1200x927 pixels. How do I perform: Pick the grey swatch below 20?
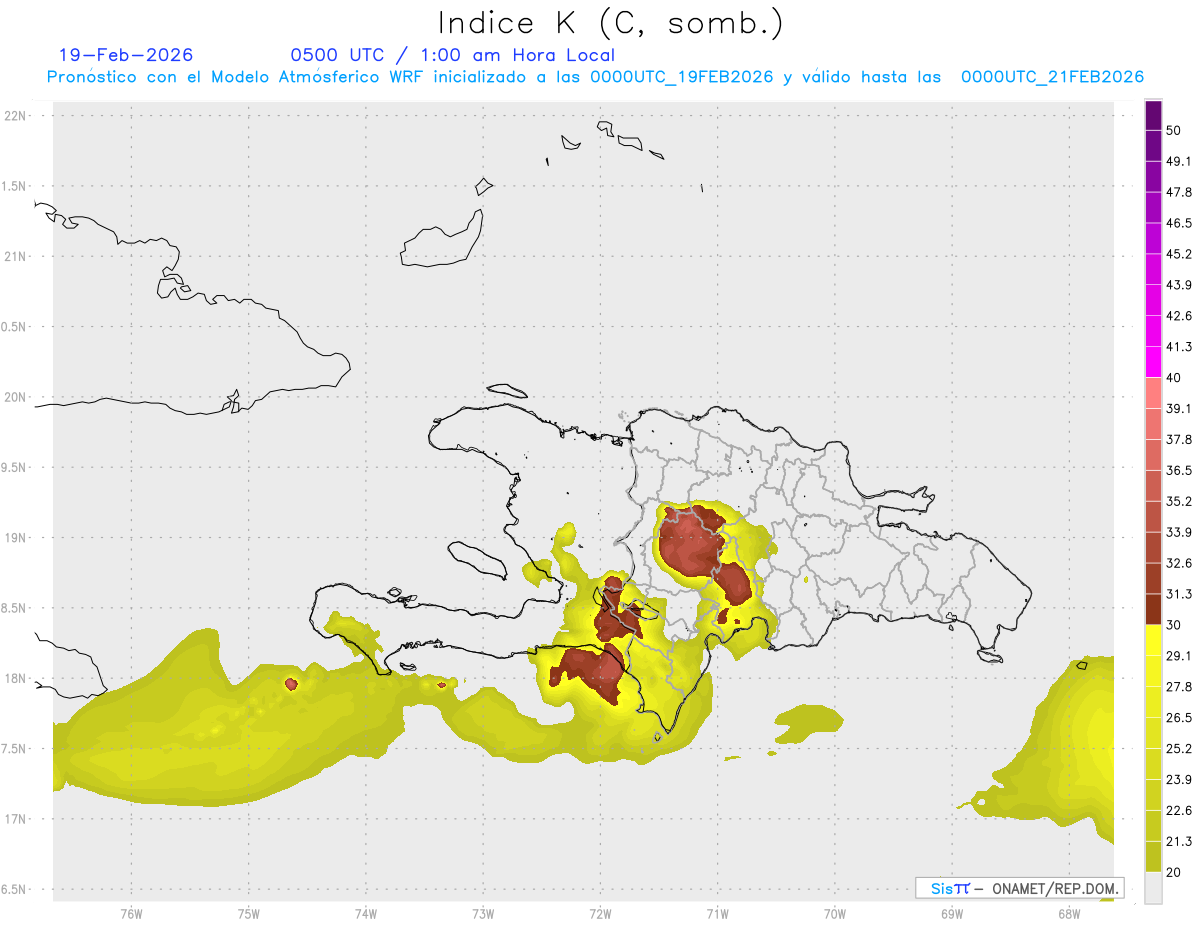coord(1153,888)
